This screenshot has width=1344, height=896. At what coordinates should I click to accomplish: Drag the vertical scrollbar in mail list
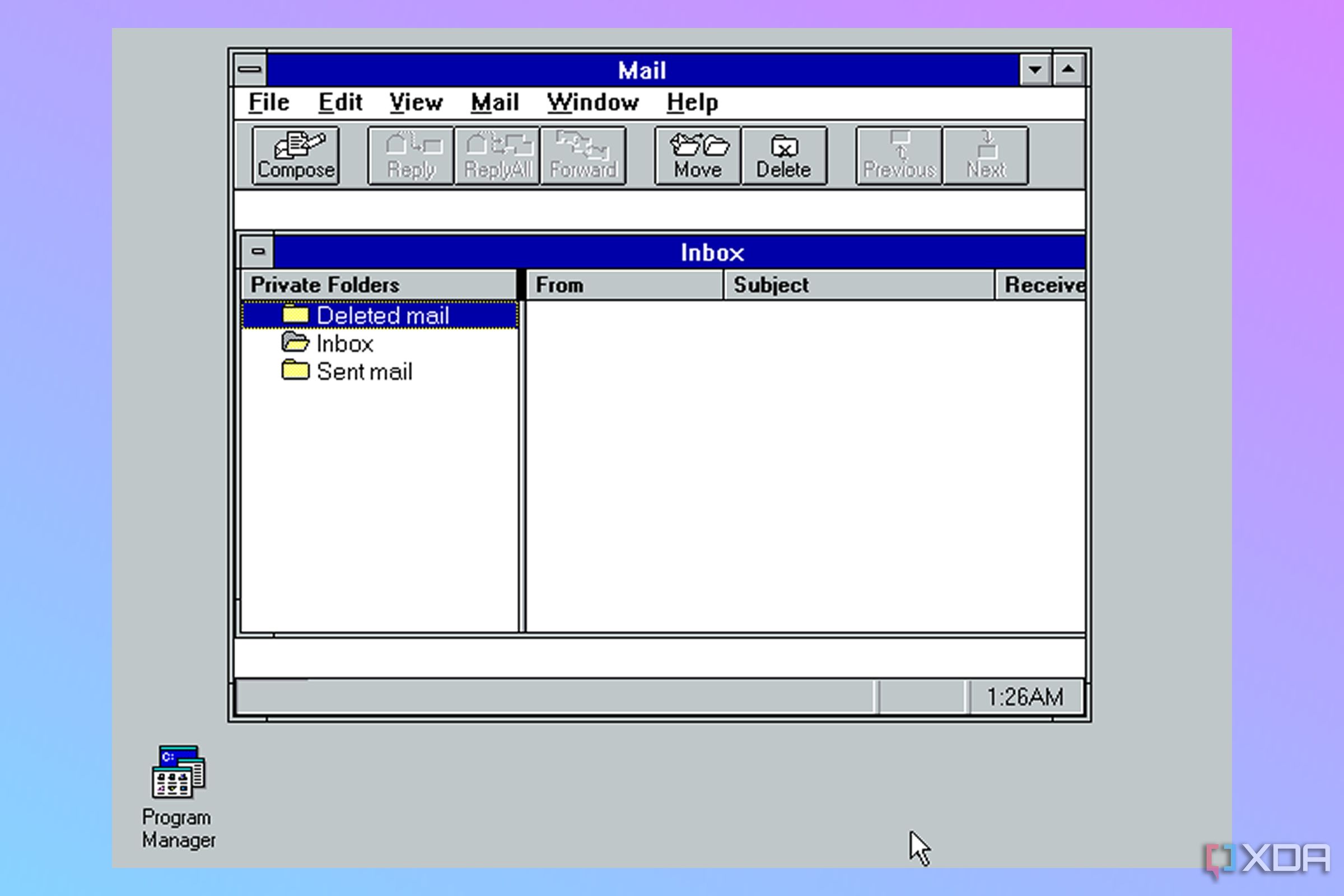pos(1085,460)
